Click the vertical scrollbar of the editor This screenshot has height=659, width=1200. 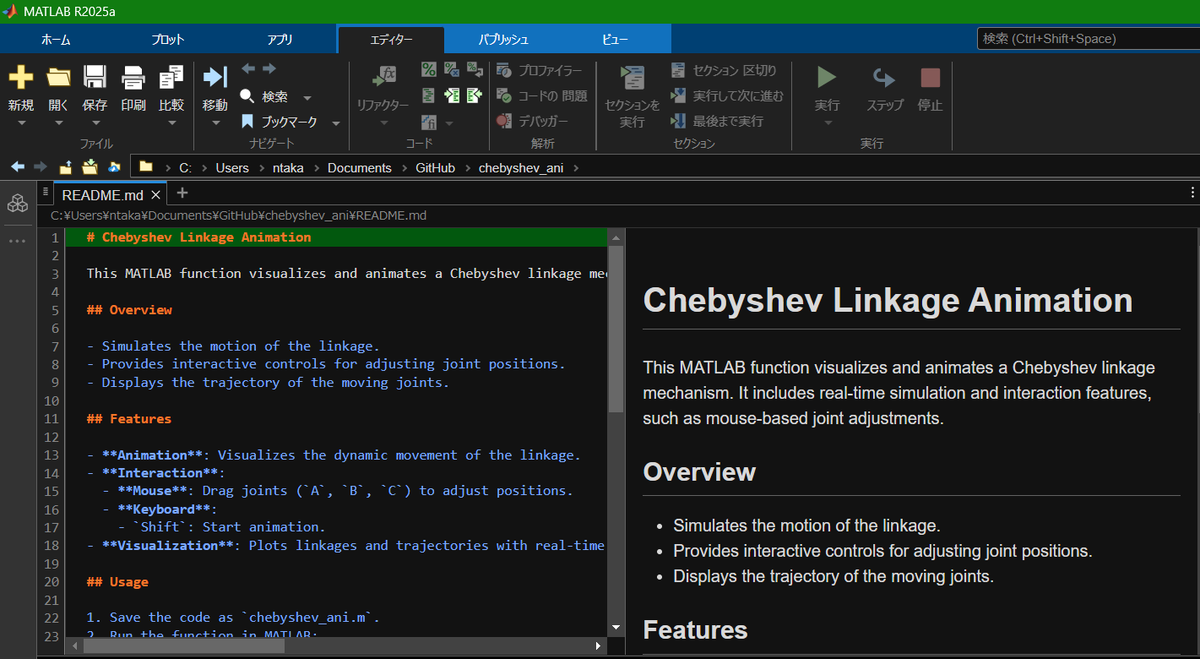(615, 330)
